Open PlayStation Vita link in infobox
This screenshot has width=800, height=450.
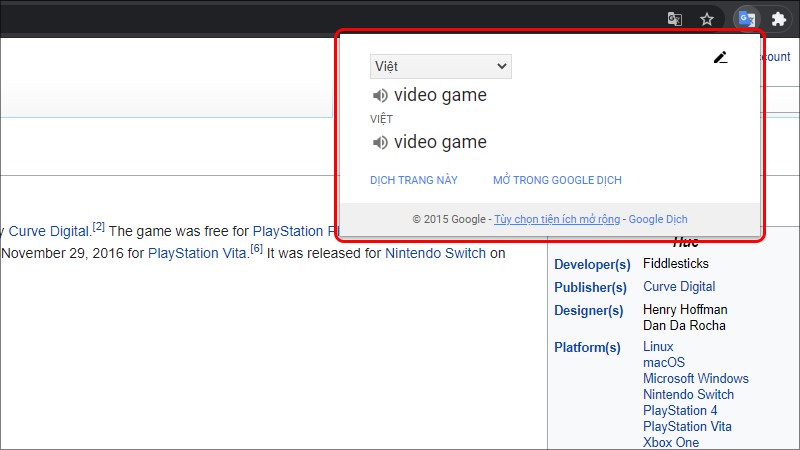pos(687,426)
